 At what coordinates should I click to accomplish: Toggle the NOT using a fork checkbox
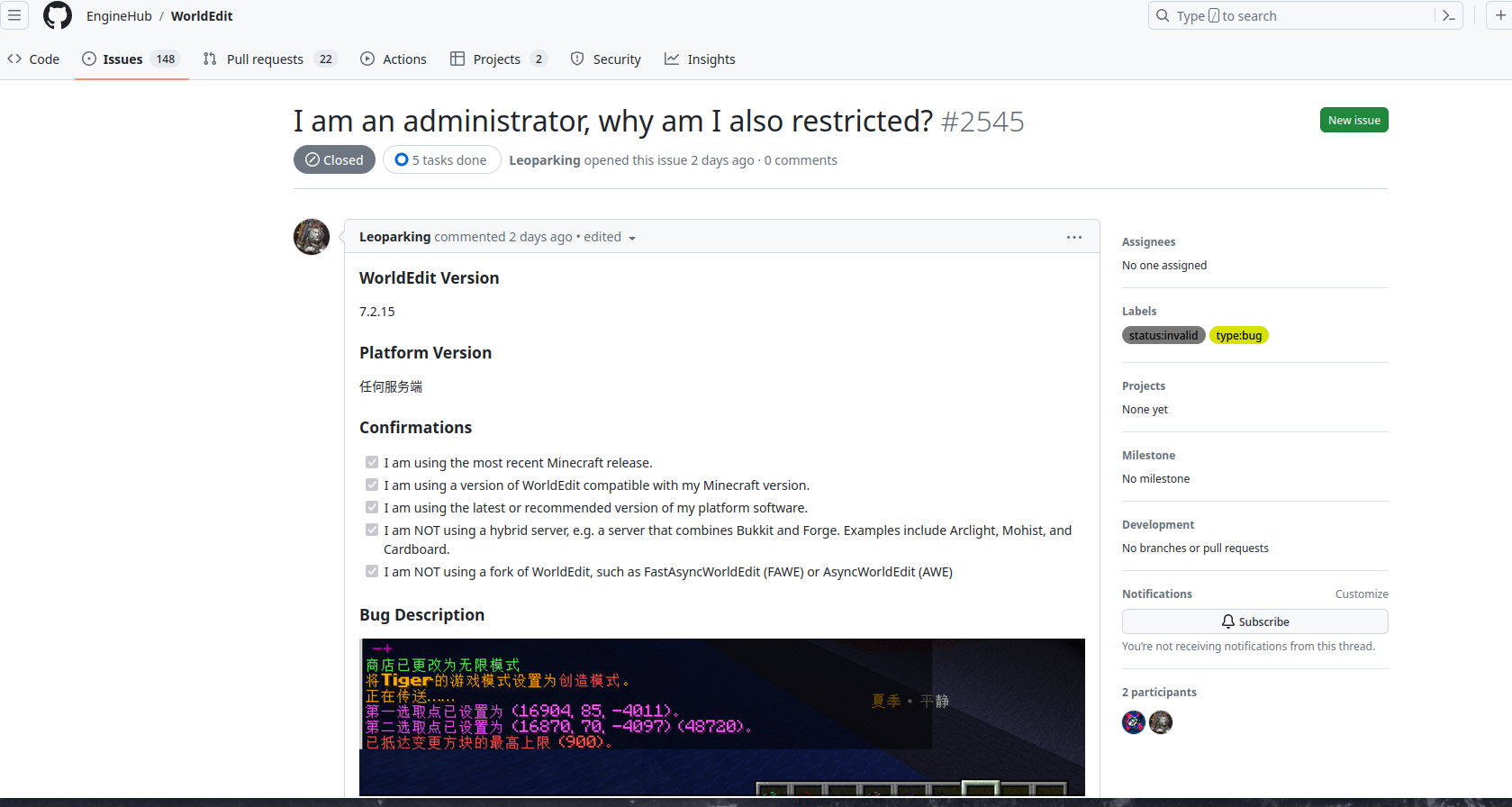click(x=372, y=571)
